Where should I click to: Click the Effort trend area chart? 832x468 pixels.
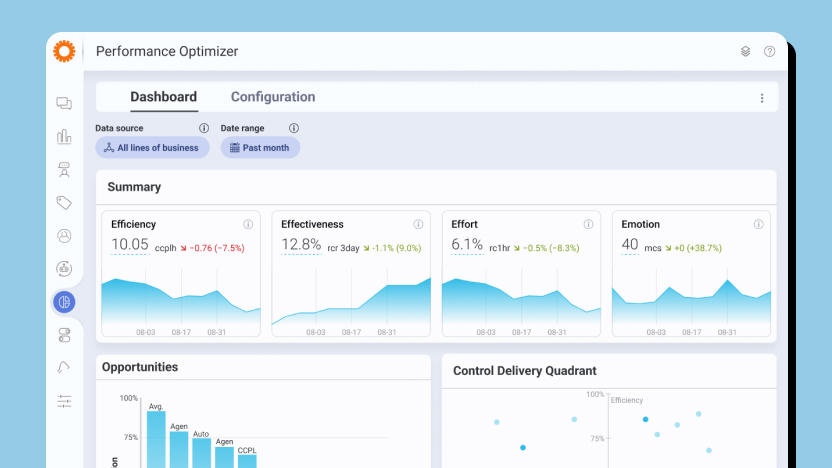point(521,300)
